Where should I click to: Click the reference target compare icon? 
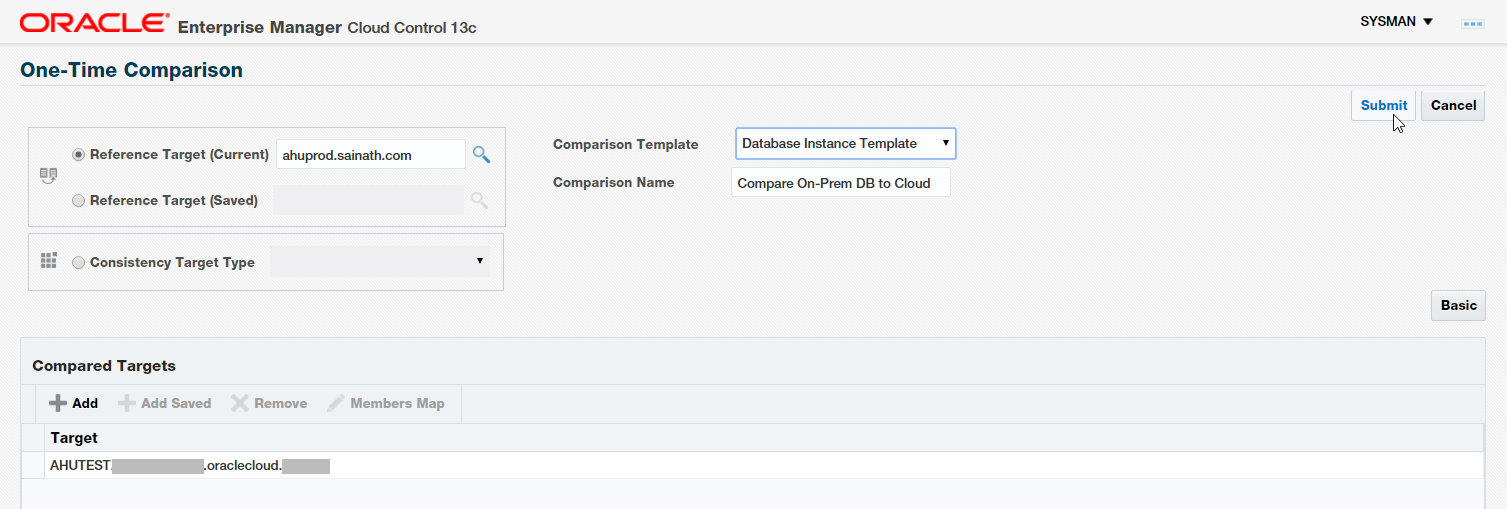(x=48, y=176)
